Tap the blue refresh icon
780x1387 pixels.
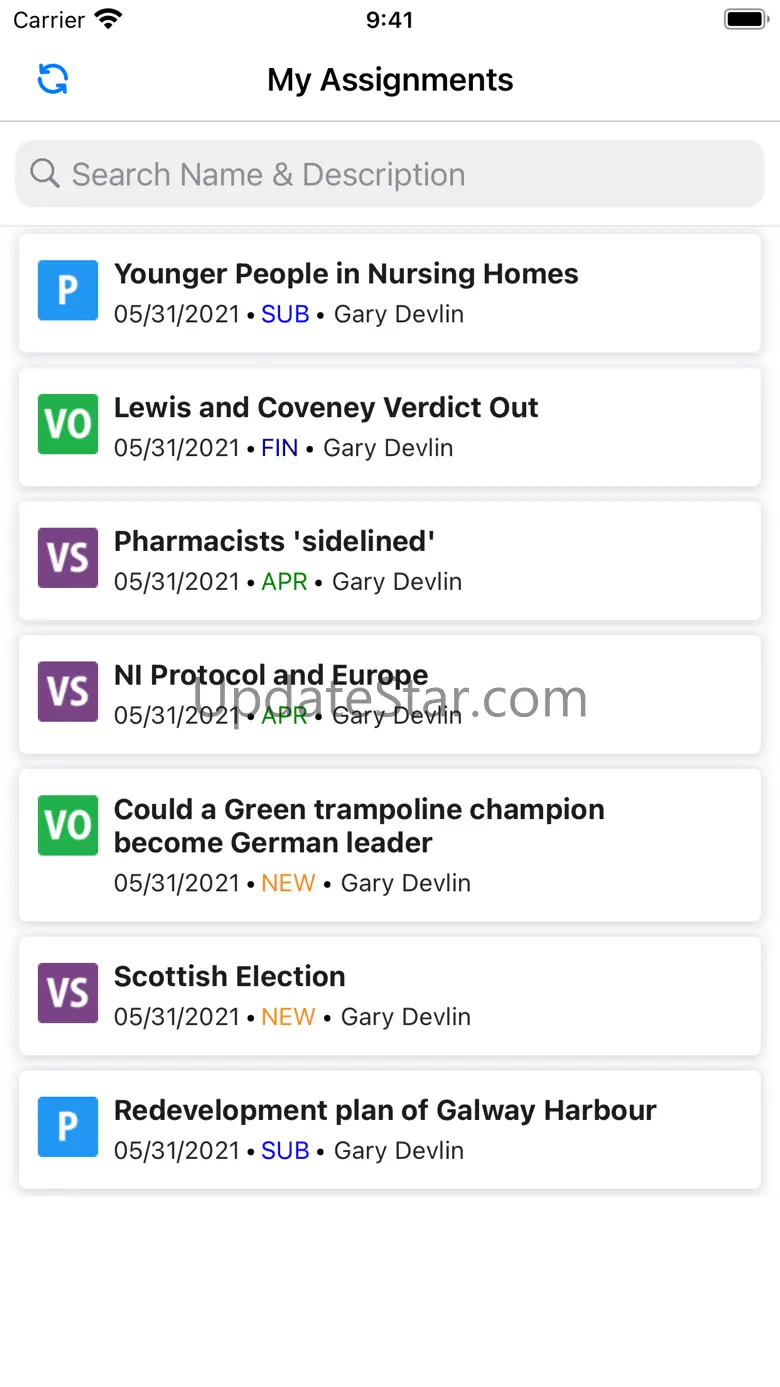click(x=53, y=79)
